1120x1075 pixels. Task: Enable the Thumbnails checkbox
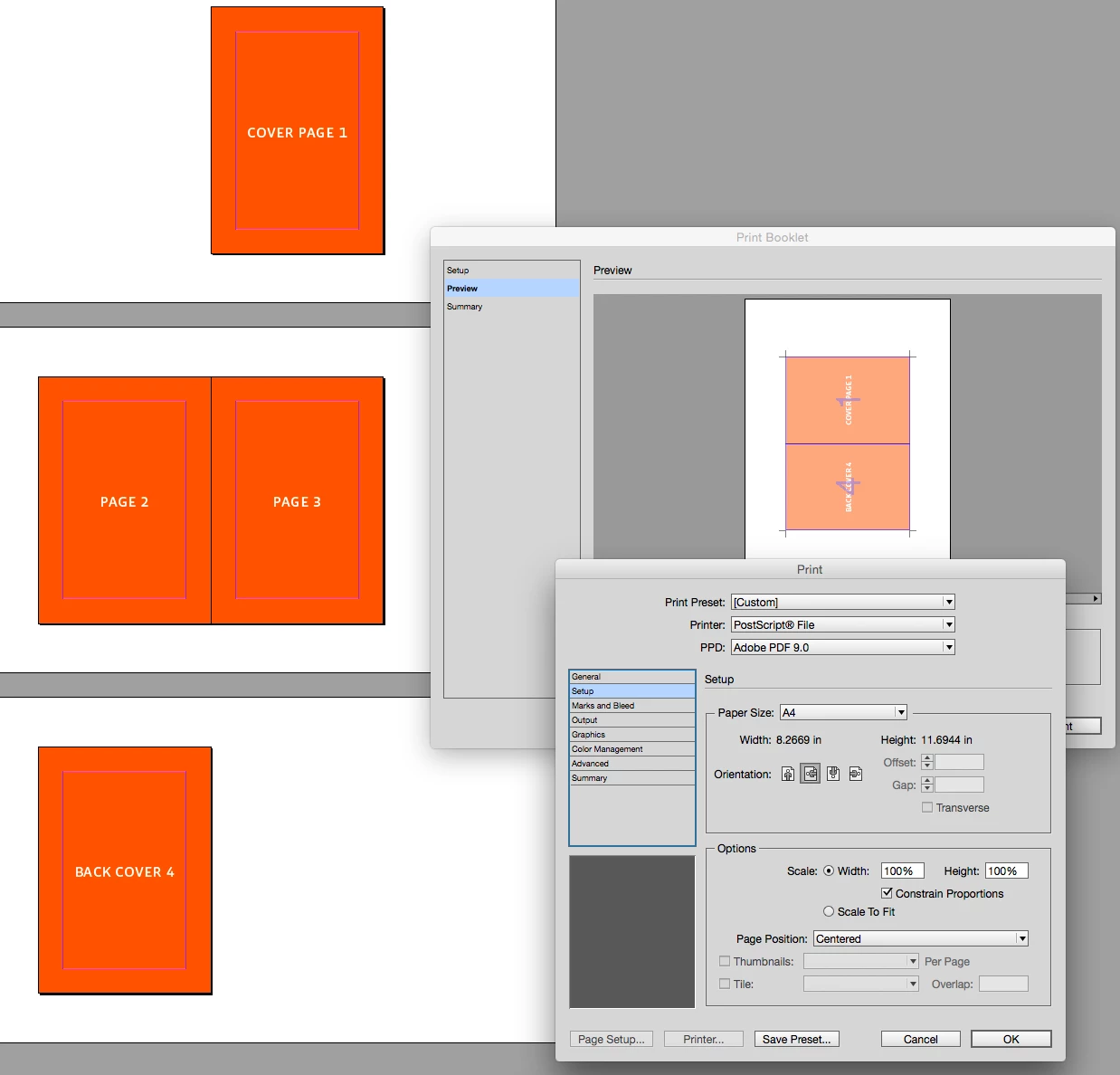(x=725, y=961)
